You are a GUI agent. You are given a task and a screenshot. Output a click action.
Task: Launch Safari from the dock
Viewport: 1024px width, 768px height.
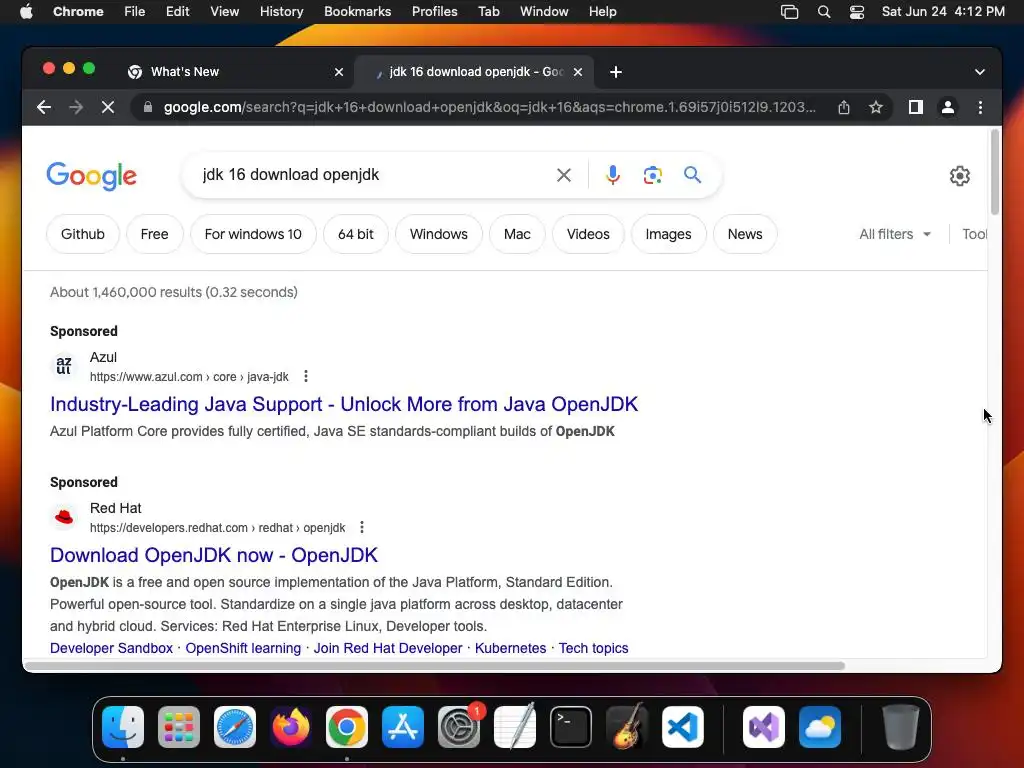pos(235,727)
